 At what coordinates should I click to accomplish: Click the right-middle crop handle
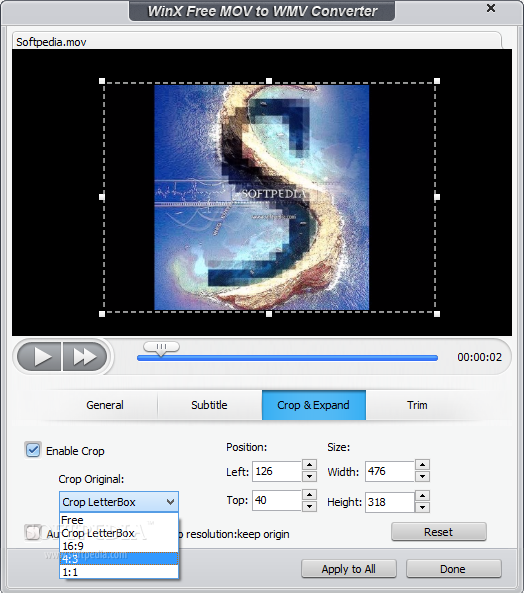point(437,197)
